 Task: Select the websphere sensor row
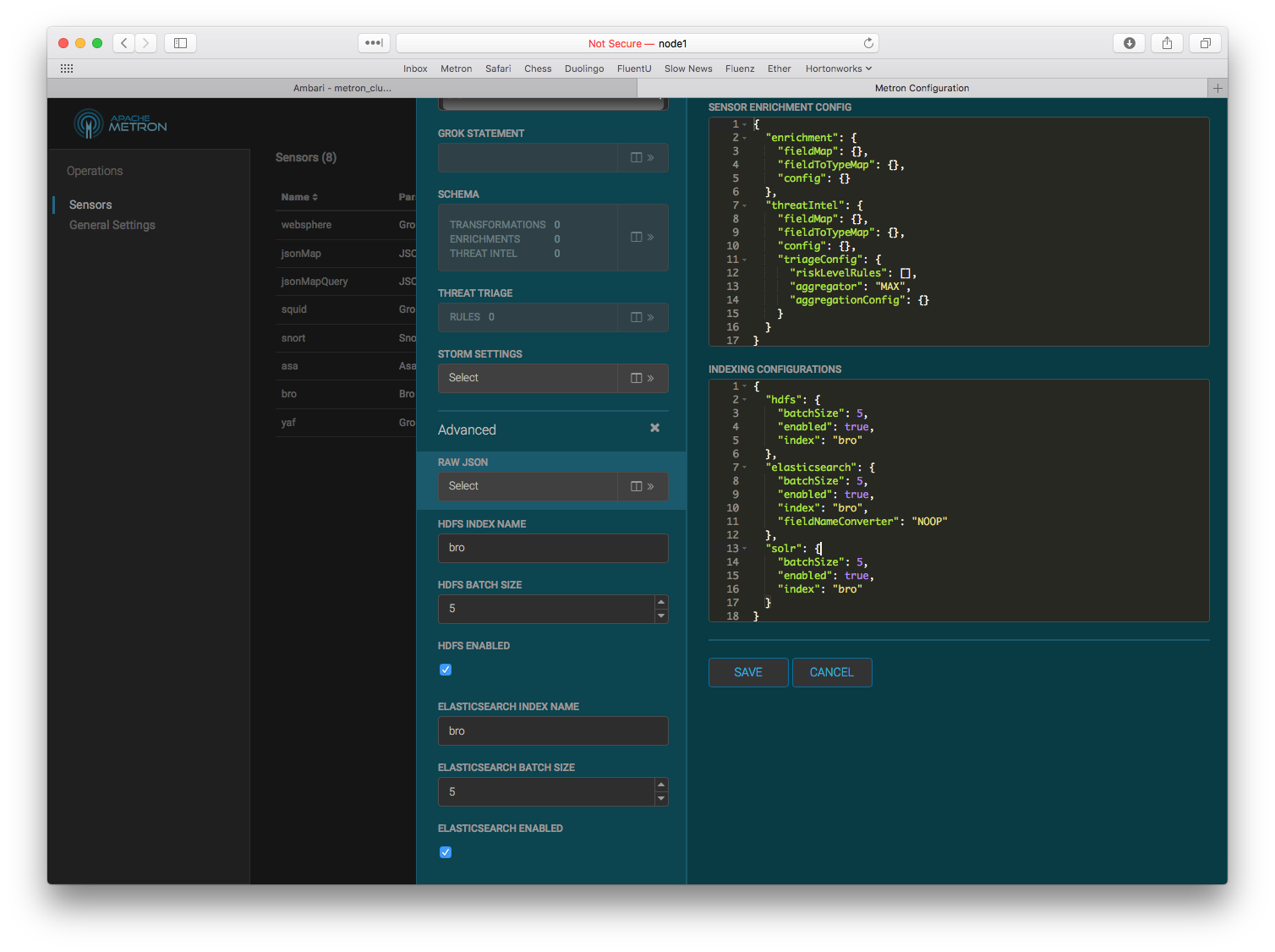pos(346,225)
